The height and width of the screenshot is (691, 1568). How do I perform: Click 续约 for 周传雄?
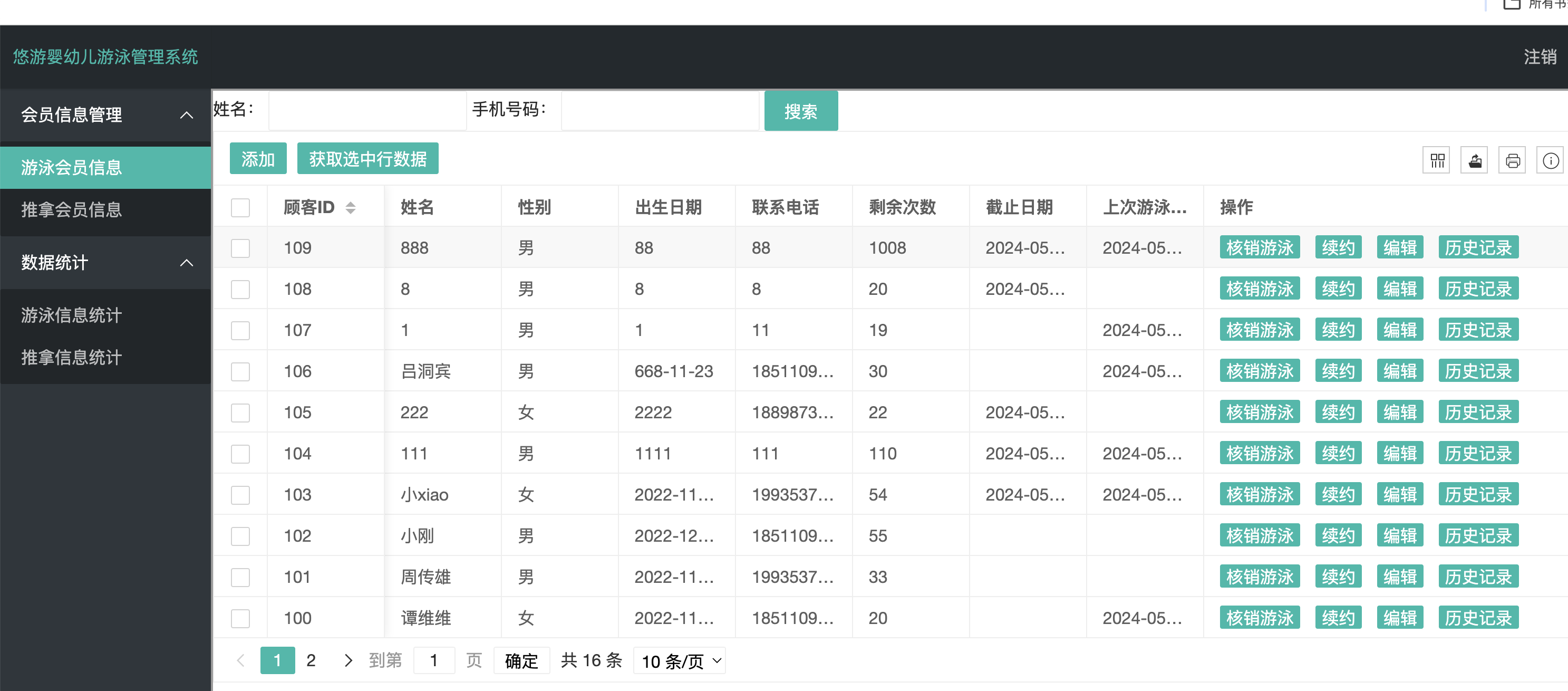1338,577
